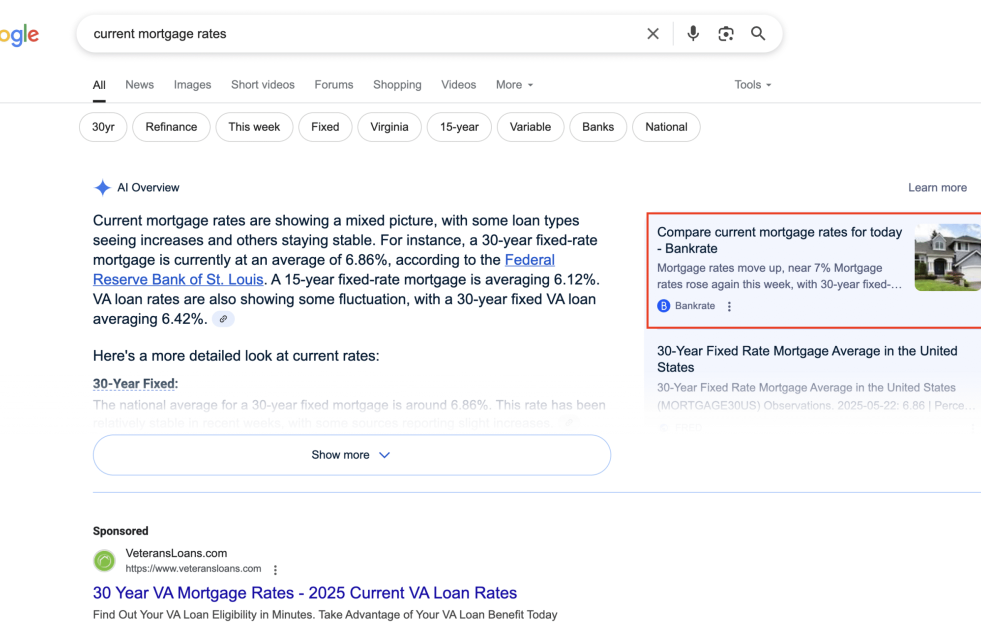The height and width of the screenshot is (637, 981).
Task: Expand the More search categories dropdown
Action: pyautogui.click(x=514, y=85)
